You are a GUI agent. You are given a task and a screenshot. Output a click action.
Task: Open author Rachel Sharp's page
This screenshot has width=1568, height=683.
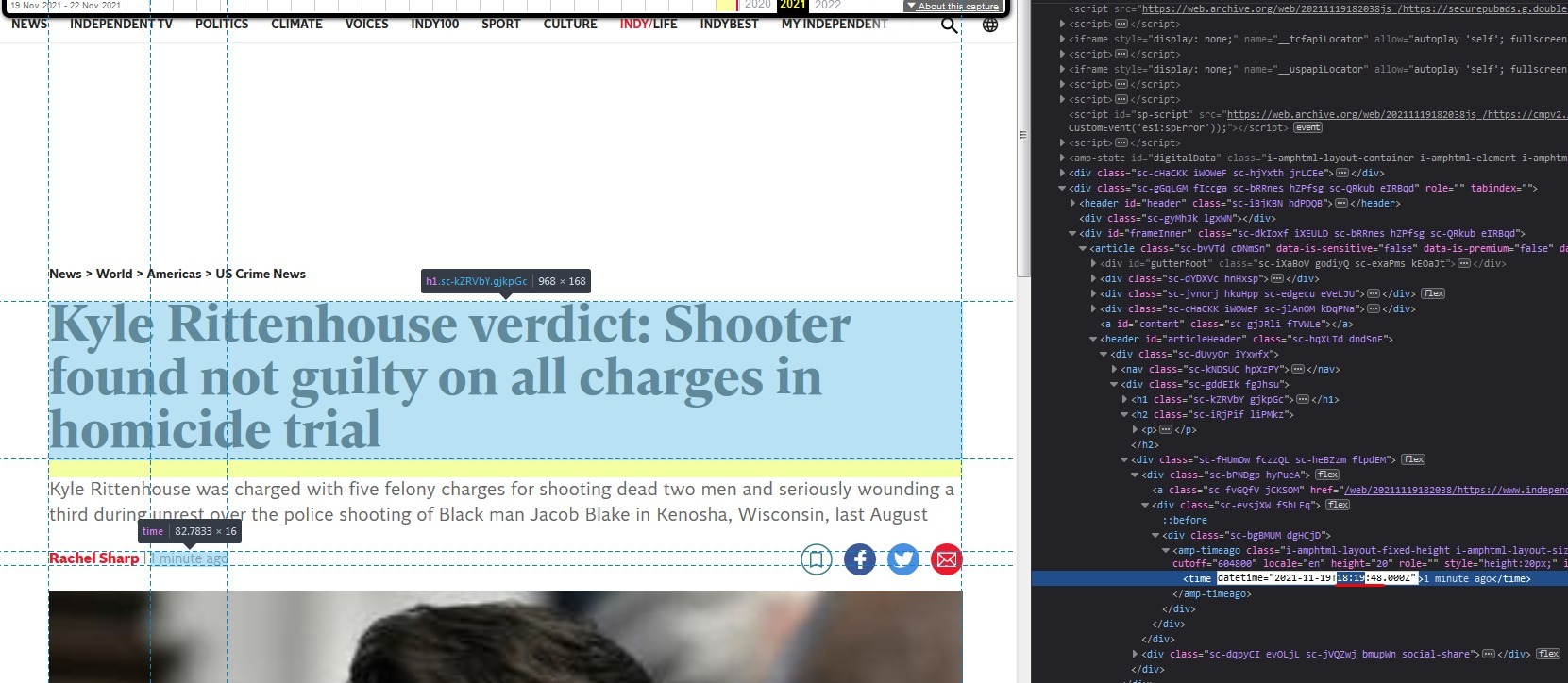(x=93, y=558)
